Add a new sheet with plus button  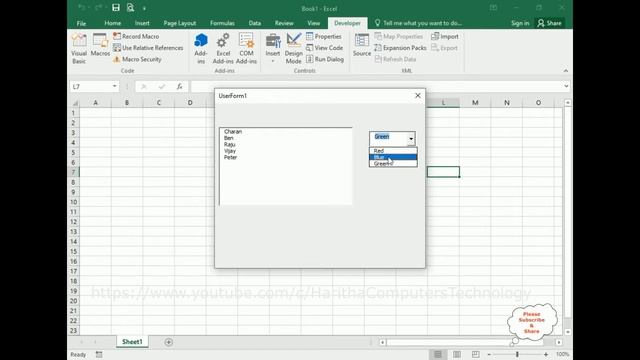coord(169,342)
